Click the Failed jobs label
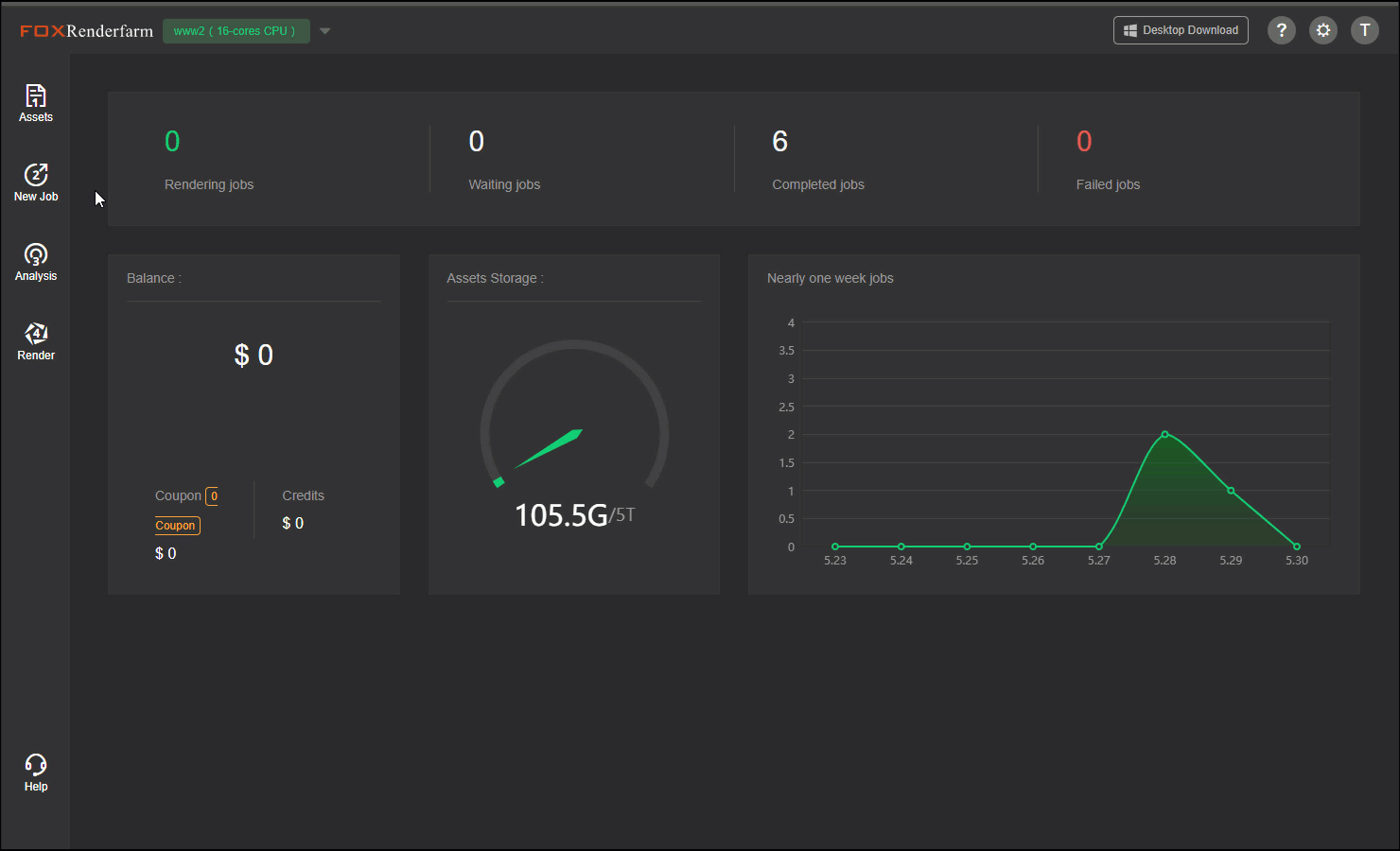Screen dimensions: 1400x851 1108,184
